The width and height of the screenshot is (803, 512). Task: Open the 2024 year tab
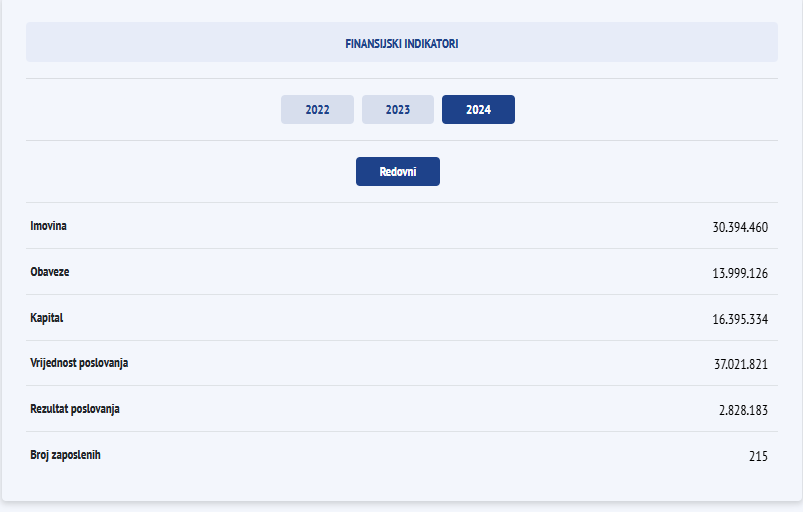click(478, 110)
